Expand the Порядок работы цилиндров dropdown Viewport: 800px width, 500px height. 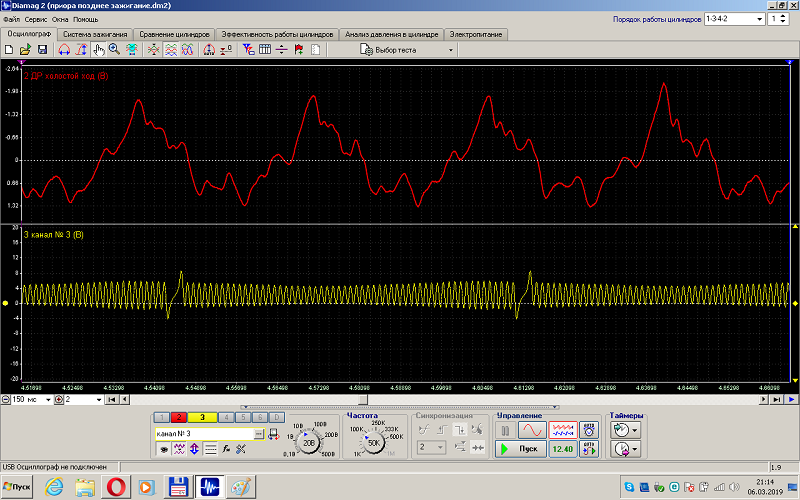758,18
